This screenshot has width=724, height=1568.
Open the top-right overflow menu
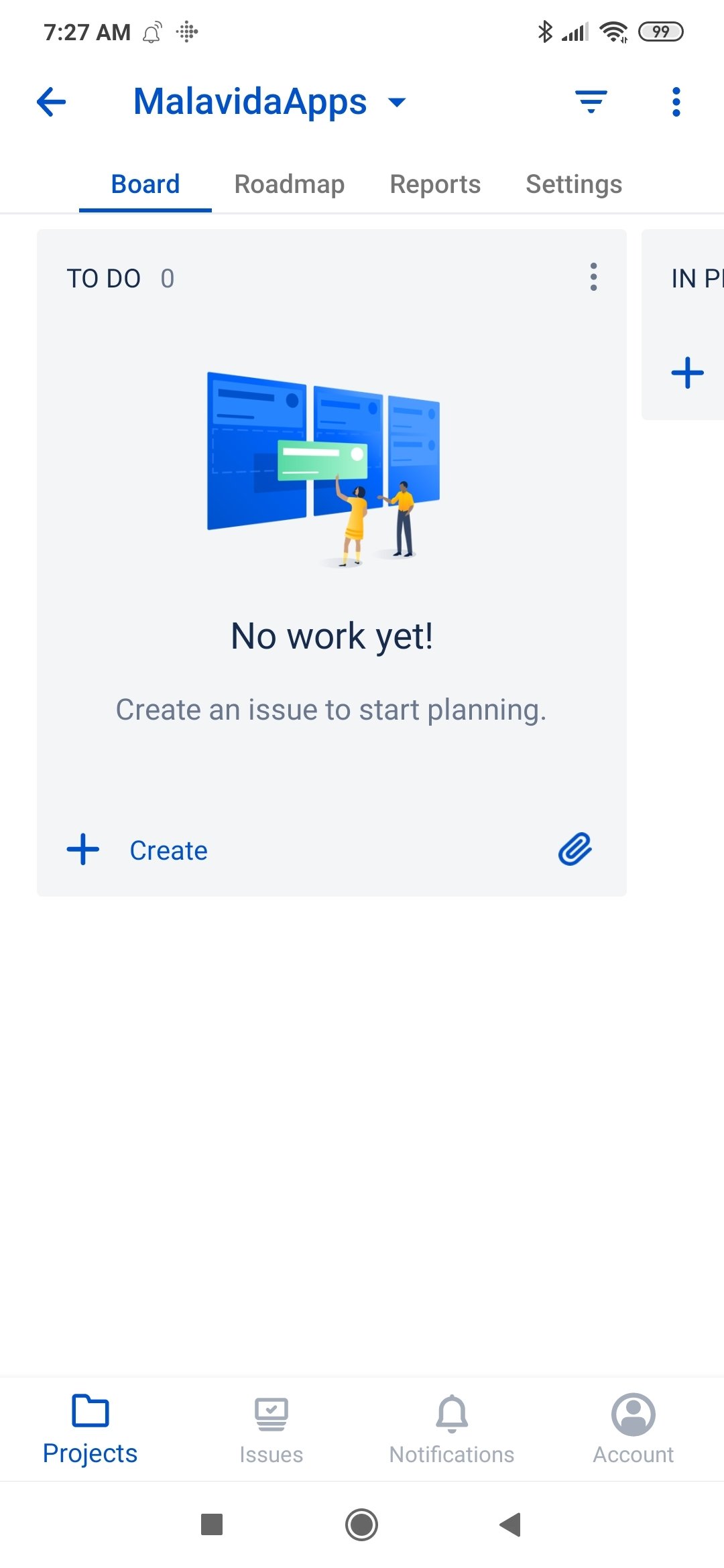[676, 102]
